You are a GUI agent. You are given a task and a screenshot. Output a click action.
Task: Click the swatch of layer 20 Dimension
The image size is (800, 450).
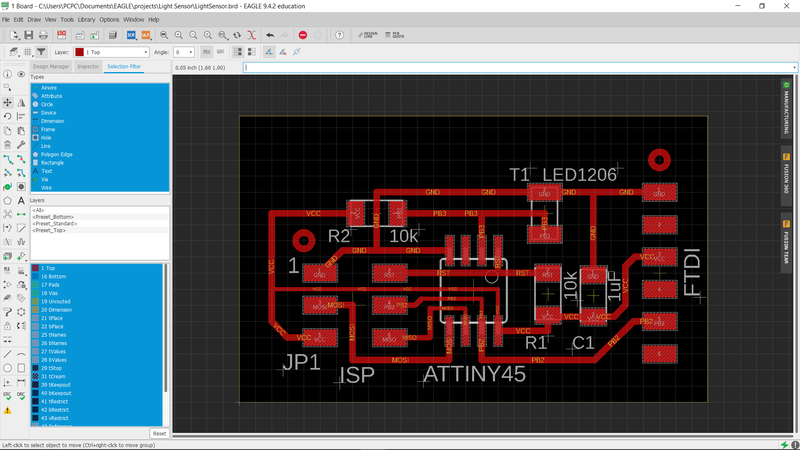click(35, 310)
